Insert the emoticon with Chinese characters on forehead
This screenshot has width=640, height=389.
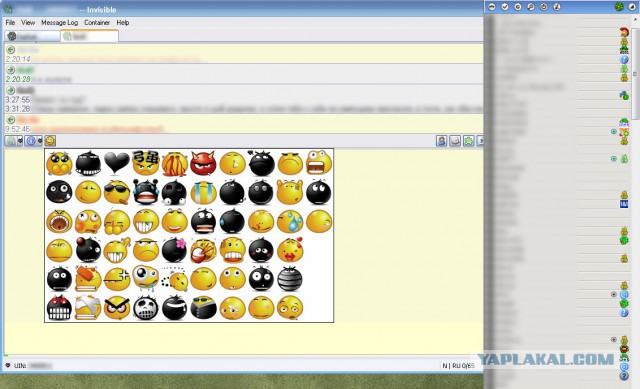[x=145, y=163]
